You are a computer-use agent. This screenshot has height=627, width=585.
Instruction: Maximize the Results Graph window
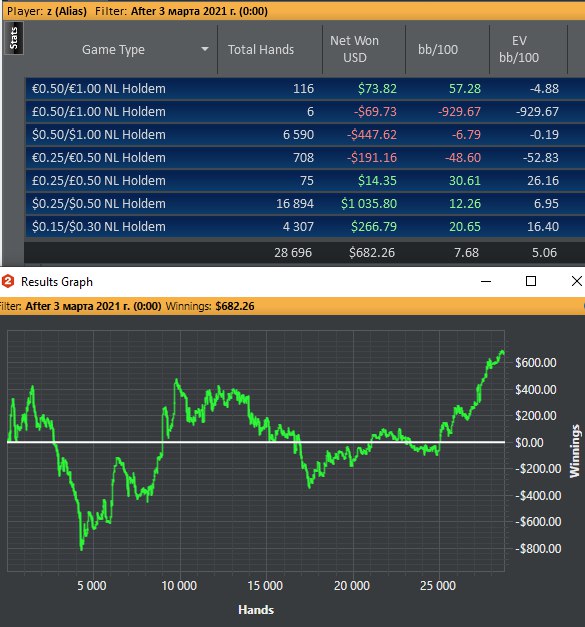coord(531,281)
